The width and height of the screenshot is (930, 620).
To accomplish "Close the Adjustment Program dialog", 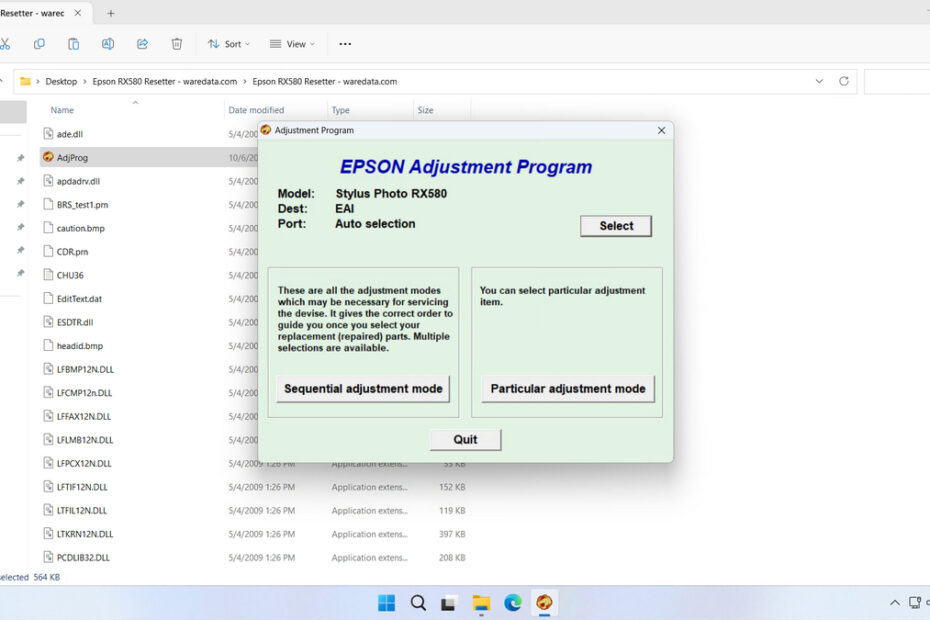I will tap(661, 131).
